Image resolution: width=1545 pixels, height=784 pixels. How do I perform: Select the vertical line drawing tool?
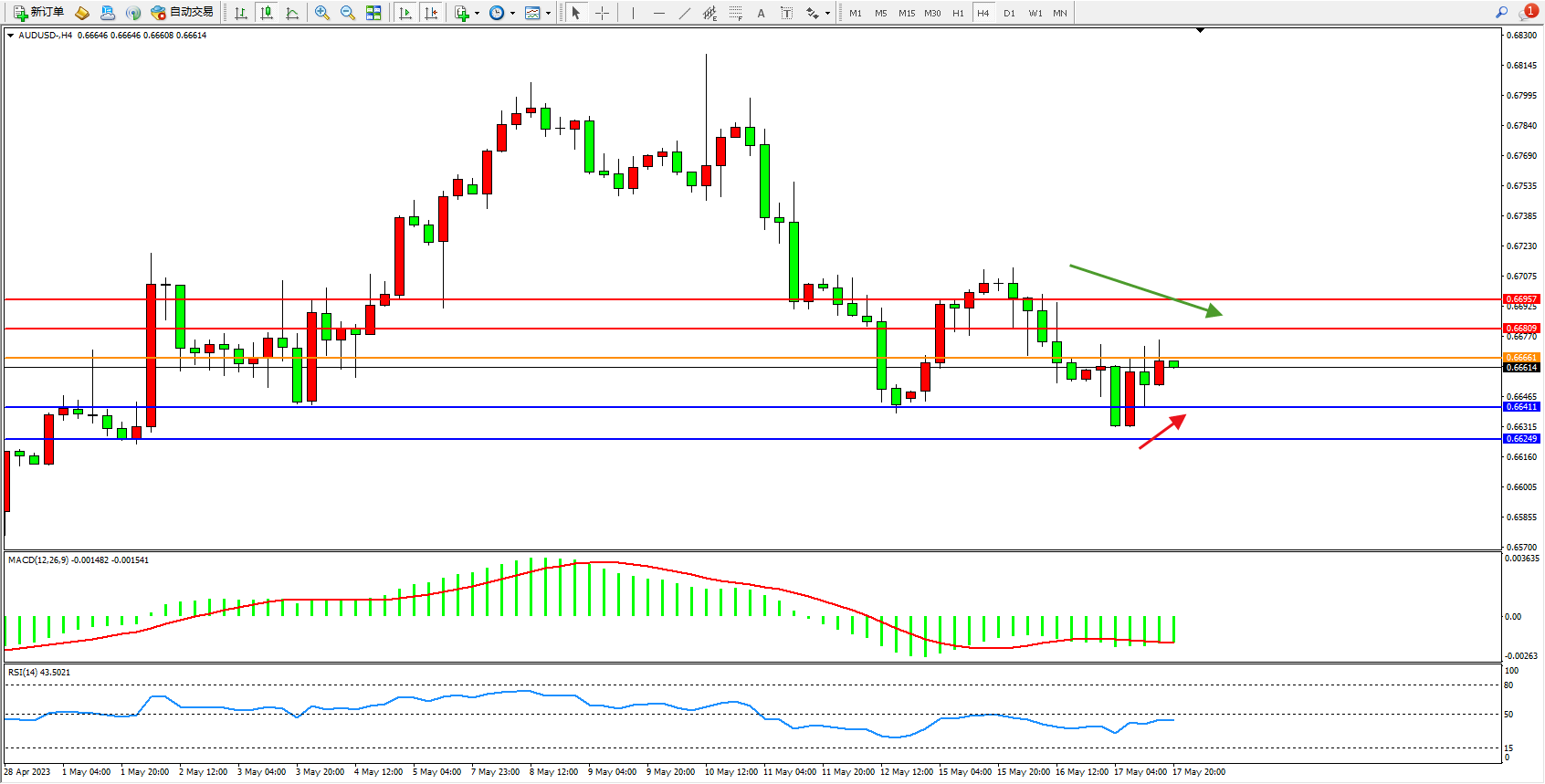pyautogui.click(x=633, y=13)
